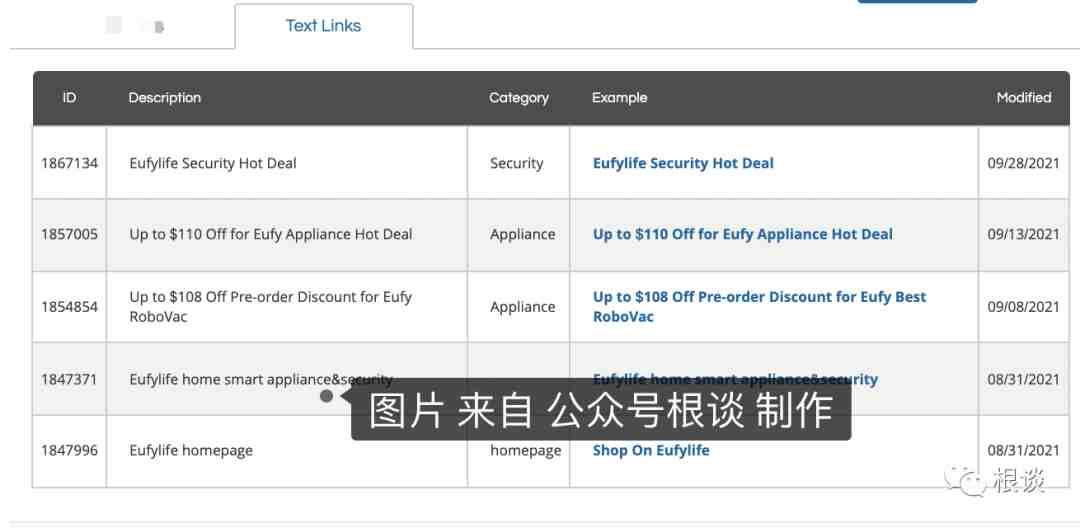Open Eufylife Security Hot Deal link
Screen dimensions: 1080x528
[x=683, y=163]
